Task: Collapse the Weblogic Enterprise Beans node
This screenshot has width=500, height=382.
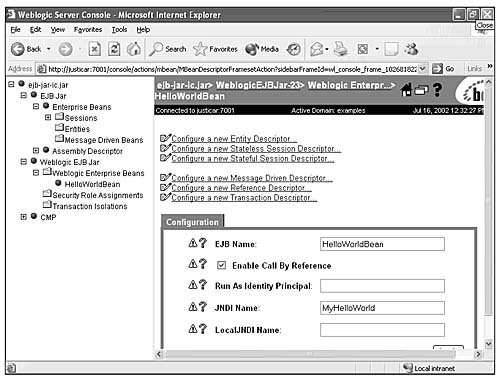Action: 36,173
